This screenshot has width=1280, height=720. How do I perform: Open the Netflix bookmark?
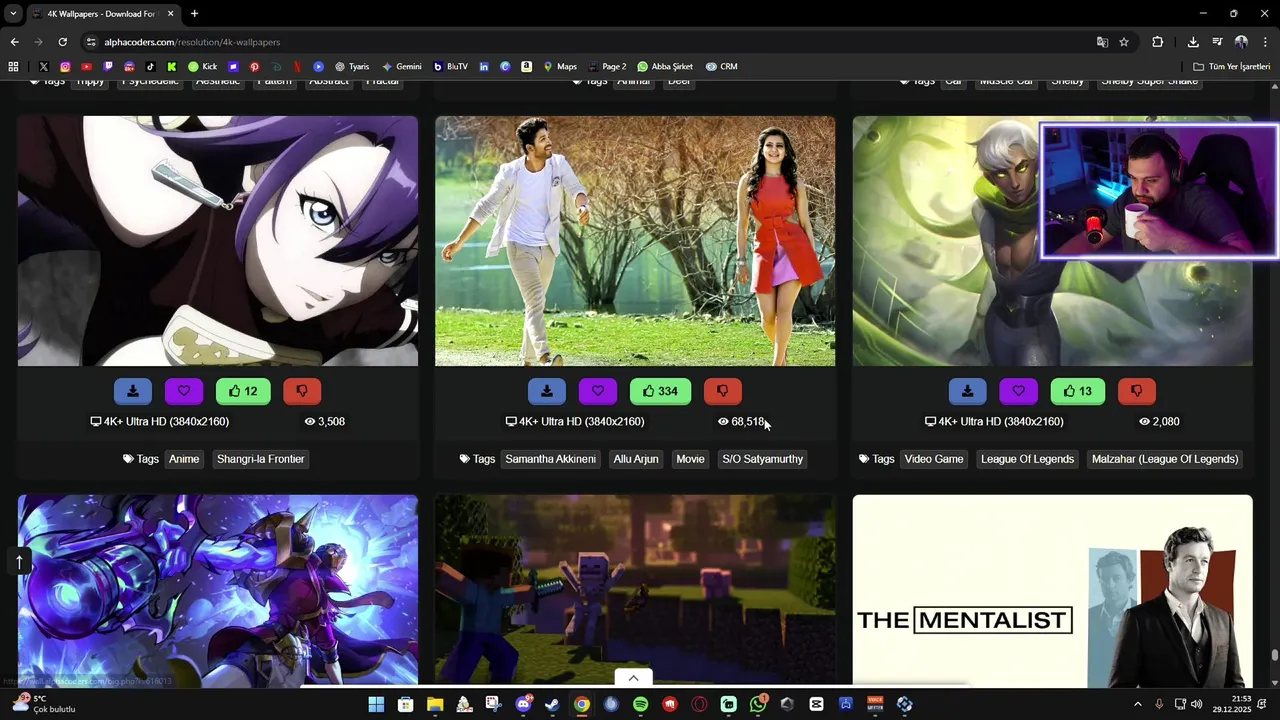pyautogui.click(x=297, y=67)
